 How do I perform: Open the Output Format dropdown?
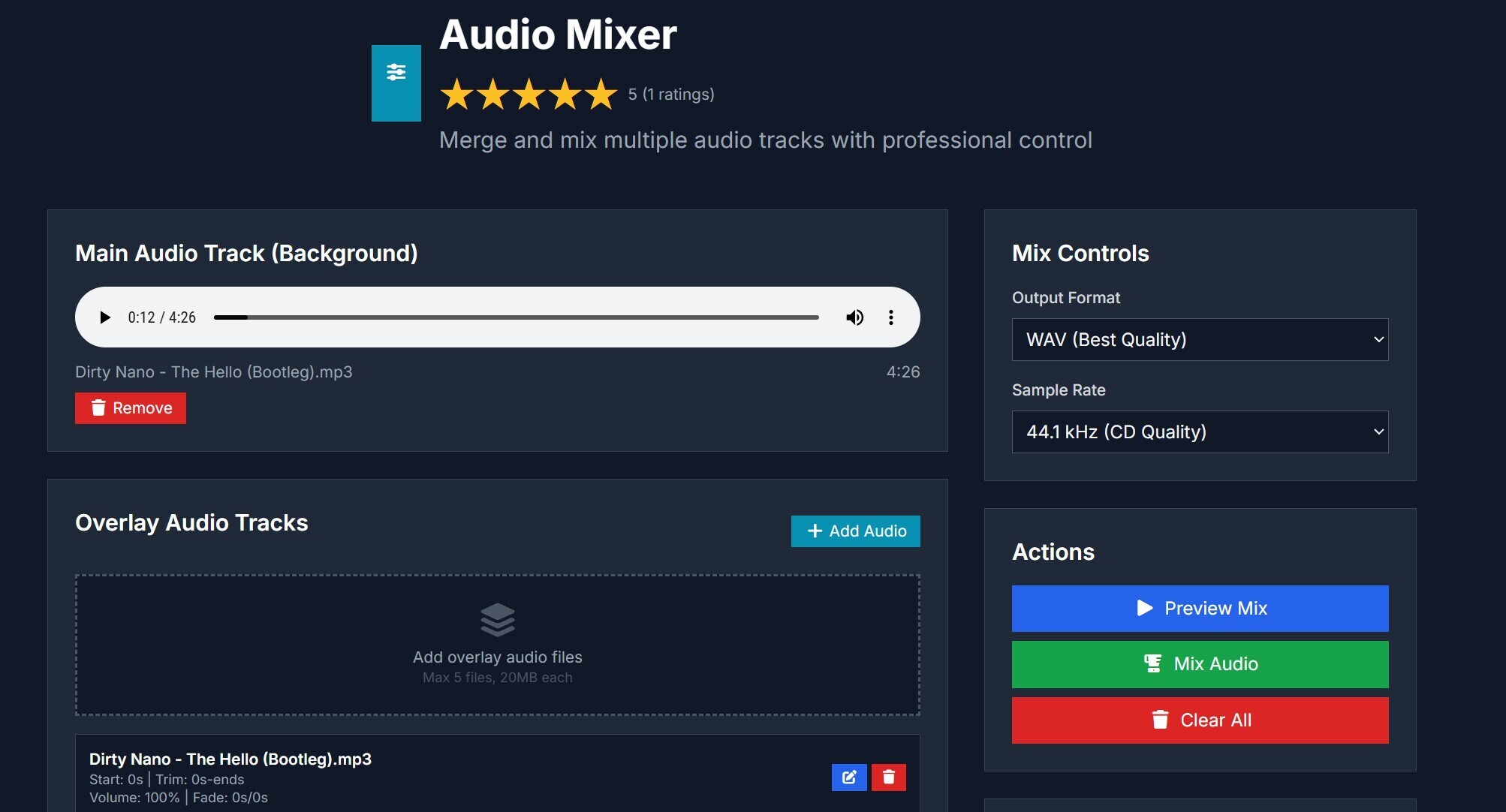pyautogui.click(x=1200, y=340)
